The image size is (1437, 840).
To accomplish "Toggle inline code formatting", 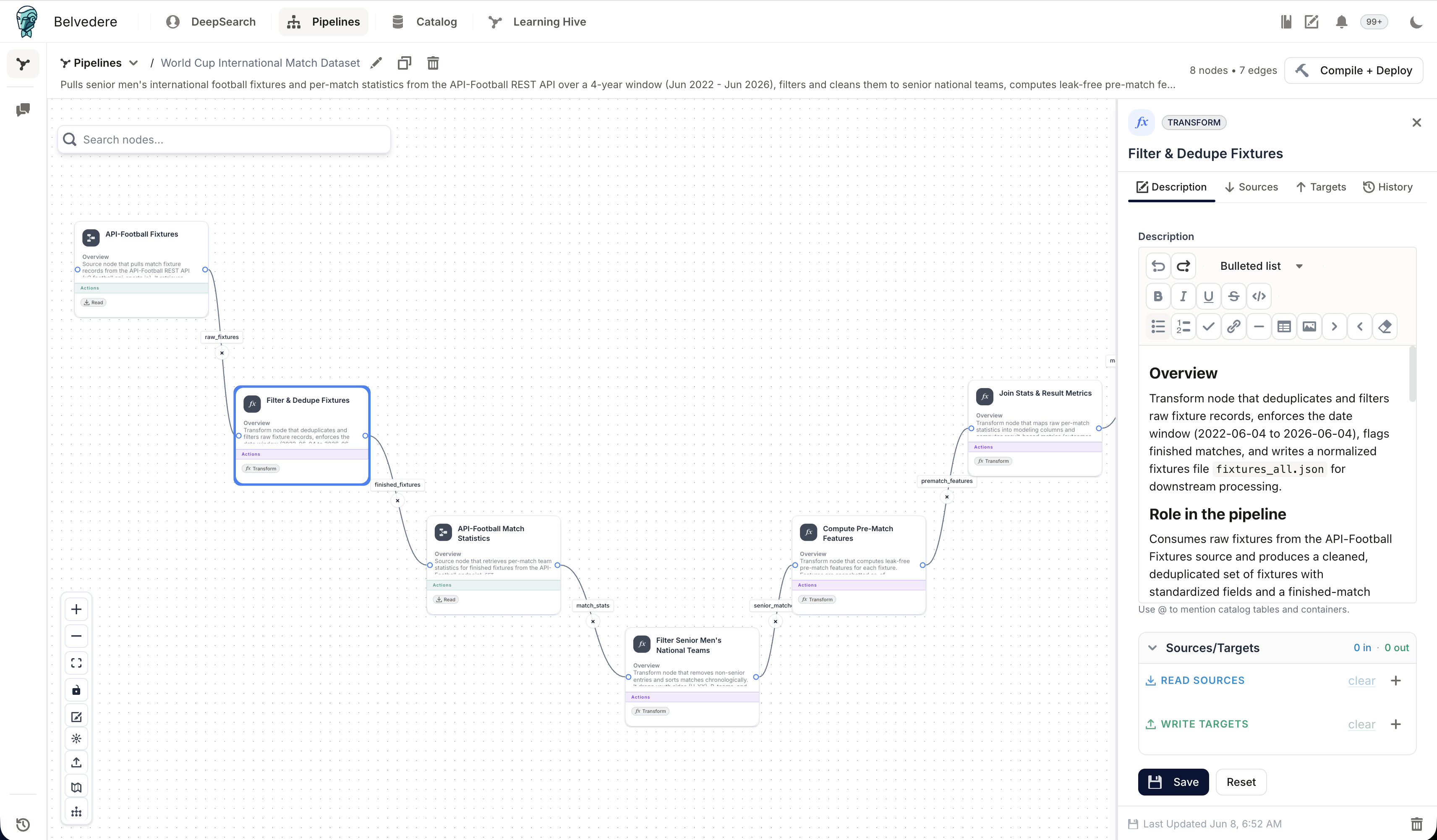I will coord(1259,296).
